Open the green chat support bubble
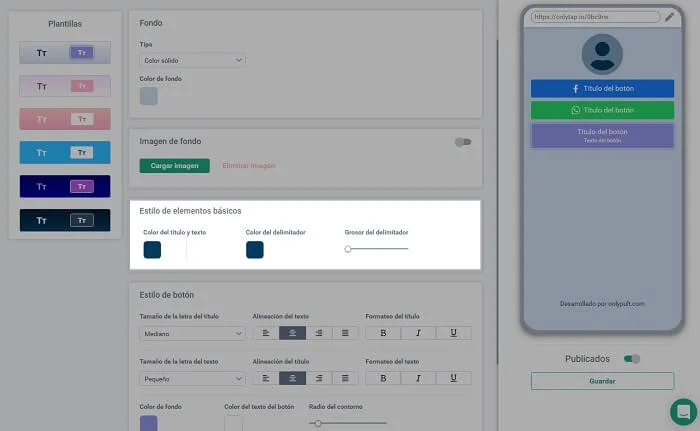The image size is (700, 431). (683, 411)
